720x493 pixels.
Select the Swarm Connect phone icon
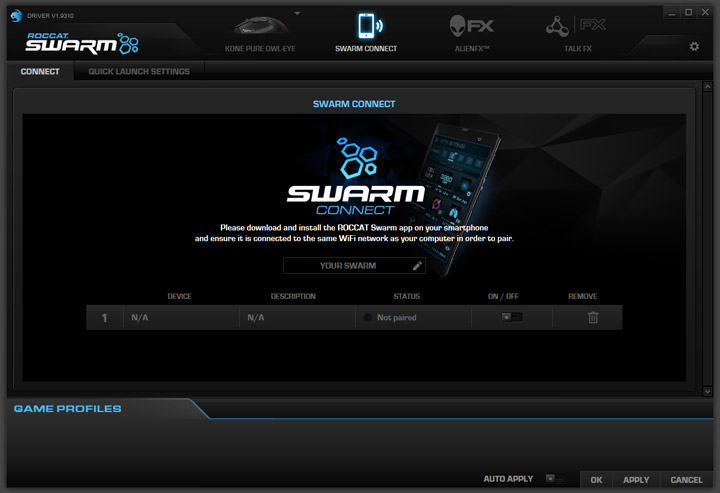(369, 26)
